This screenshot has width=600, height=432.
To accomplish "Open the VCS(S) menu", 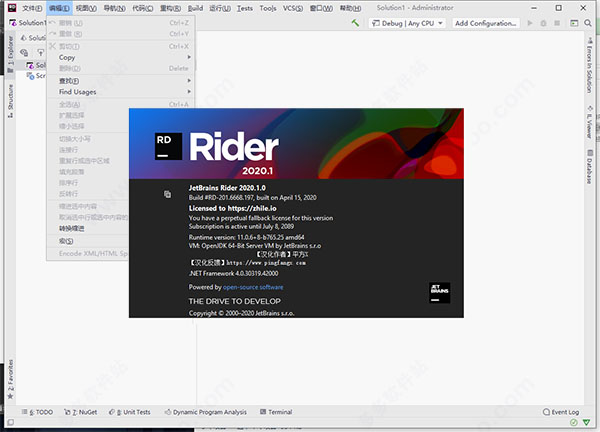I will click(x=293, y=8).
